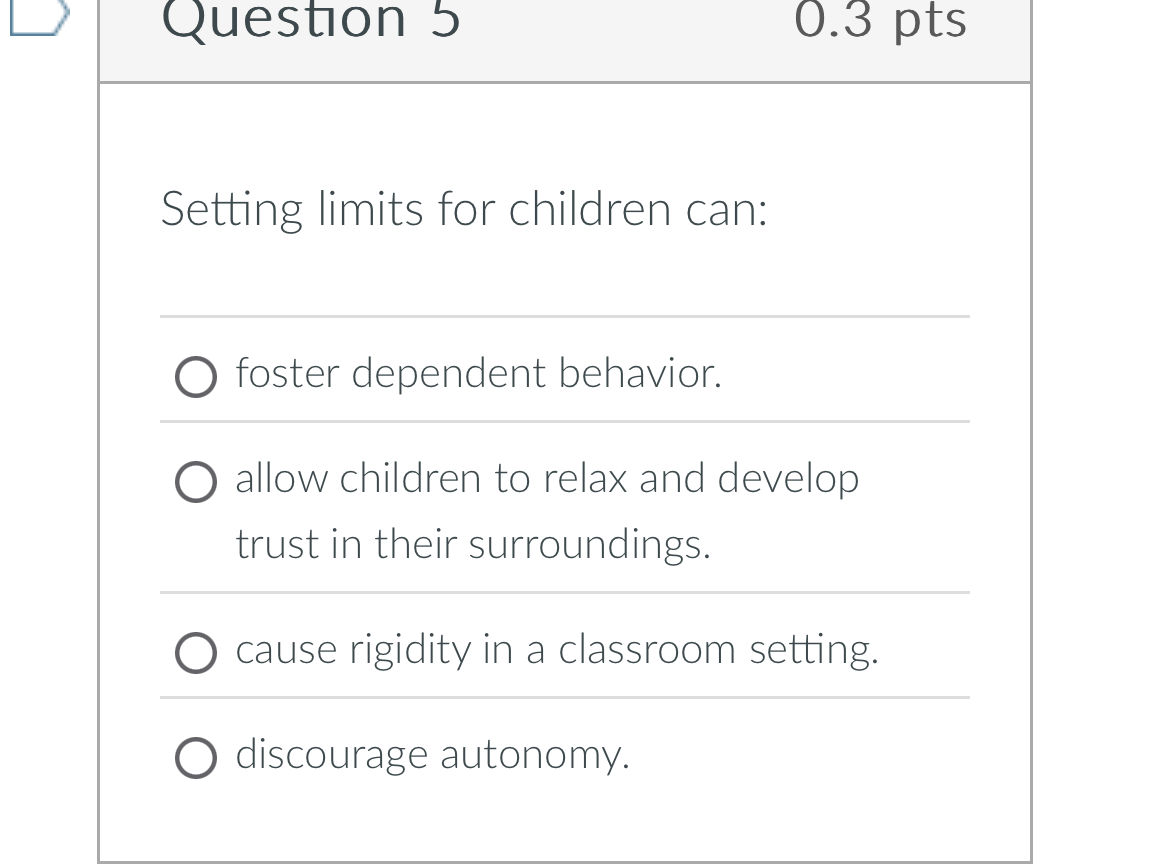Screen dimensions: 1155x866
Task: Click the last answer option's circle
Action: (x=197, y=760)
